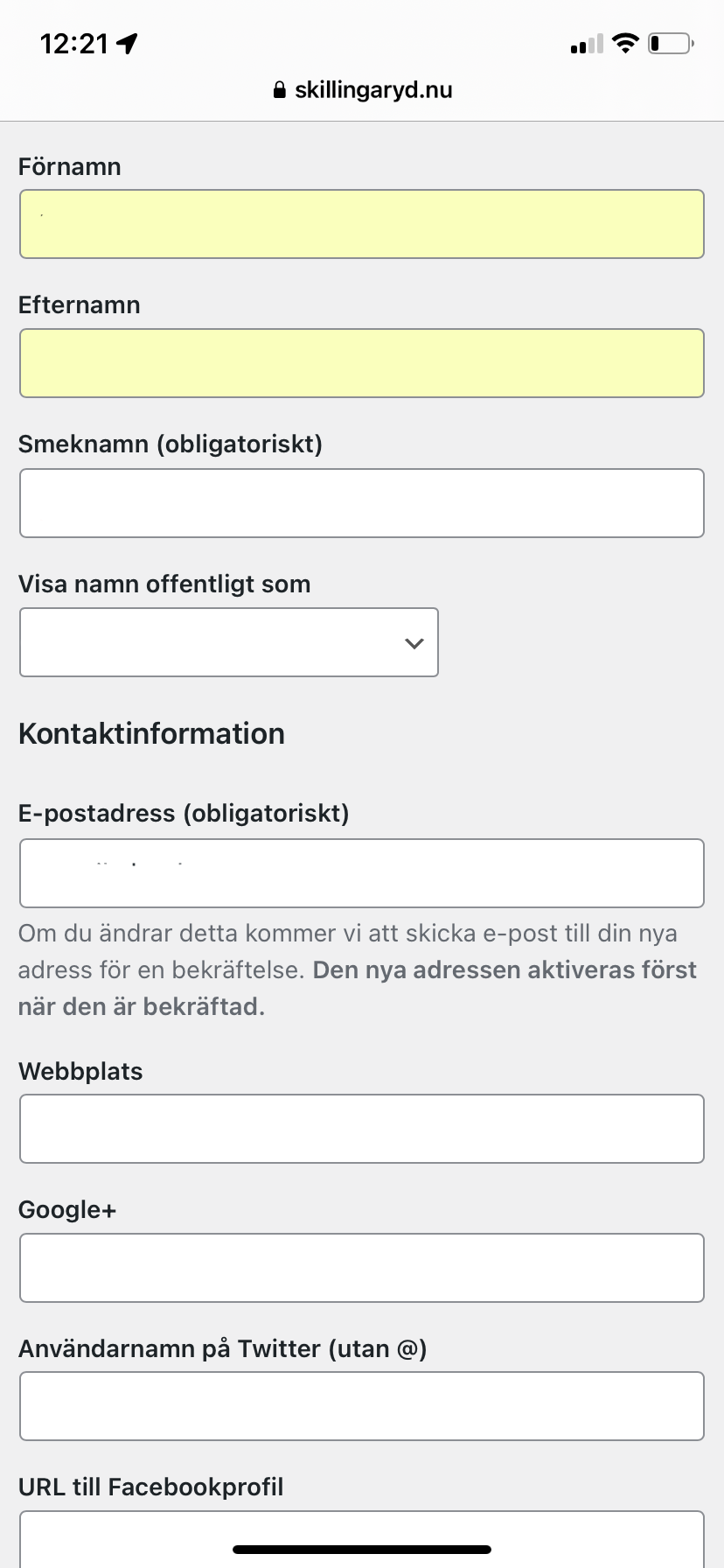Tap the chevron arrow in the display name selector
Image resolution: width=724 pixels, height=1568 pixels.
coord(414,643)
